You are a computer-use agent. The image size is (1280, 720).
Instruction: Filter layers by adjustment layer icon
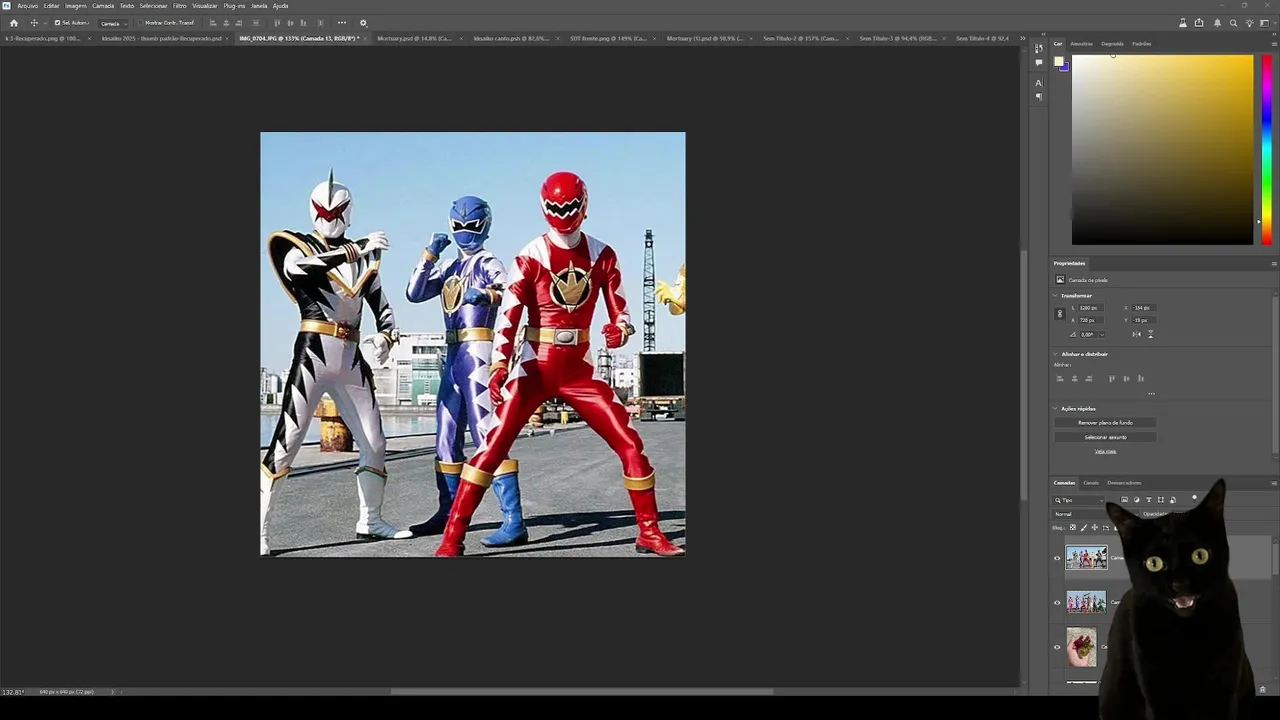pyautogui.click(x=1136, y=500)
